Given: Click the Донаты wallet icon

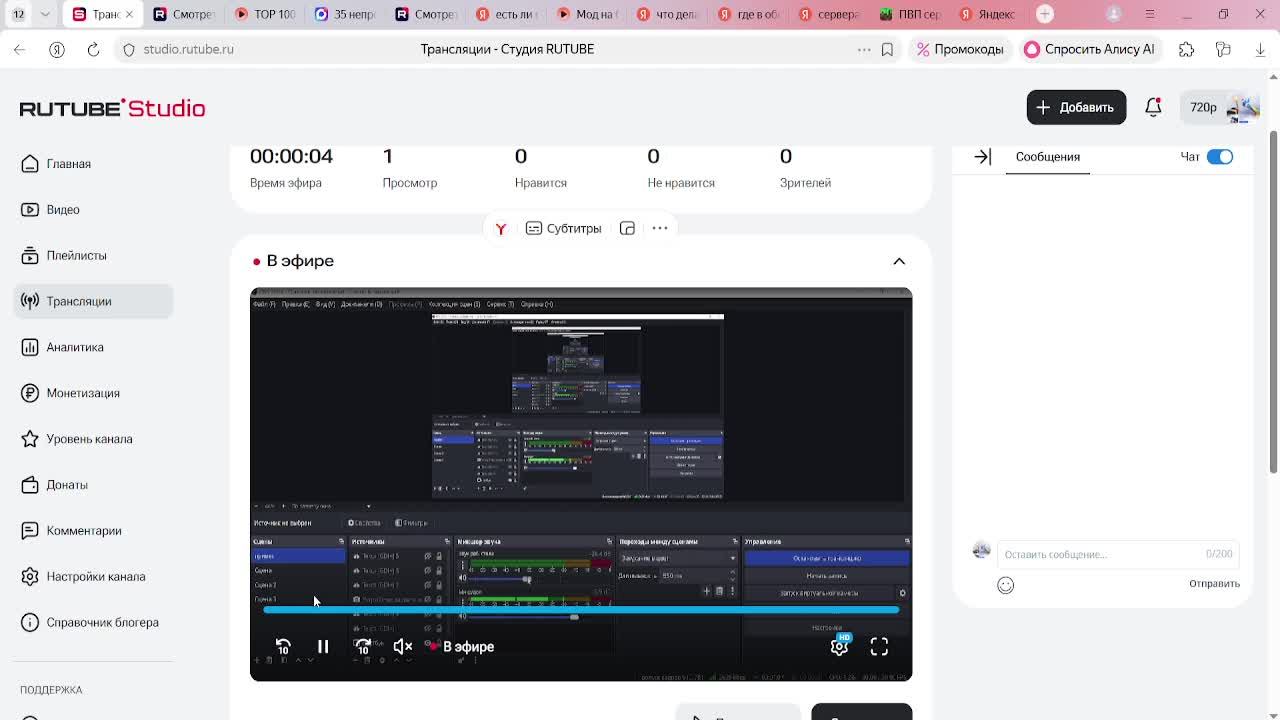Looking at the screenshot, I should pos(30,485).
